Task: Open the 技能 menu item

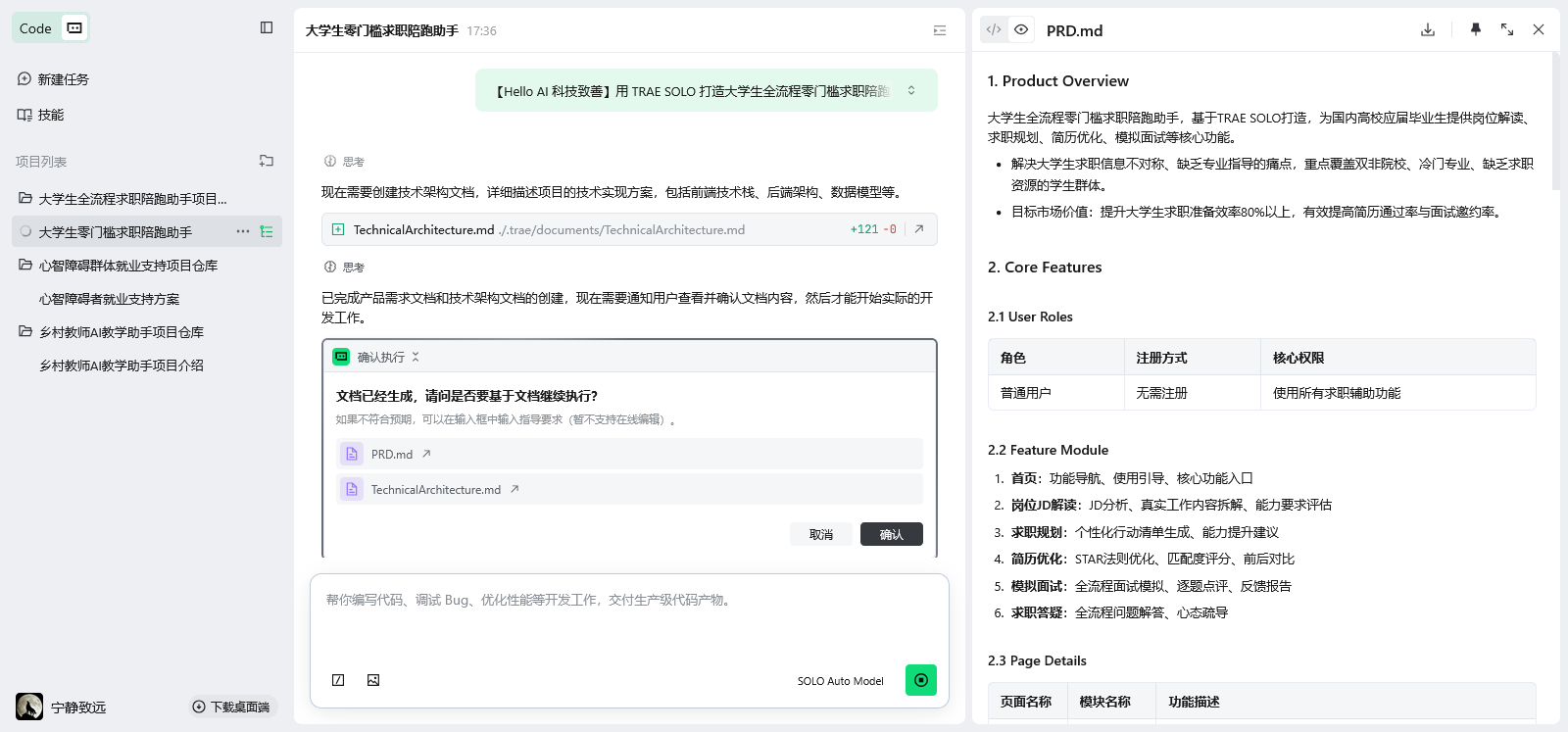Action: (x=50, y=115)
